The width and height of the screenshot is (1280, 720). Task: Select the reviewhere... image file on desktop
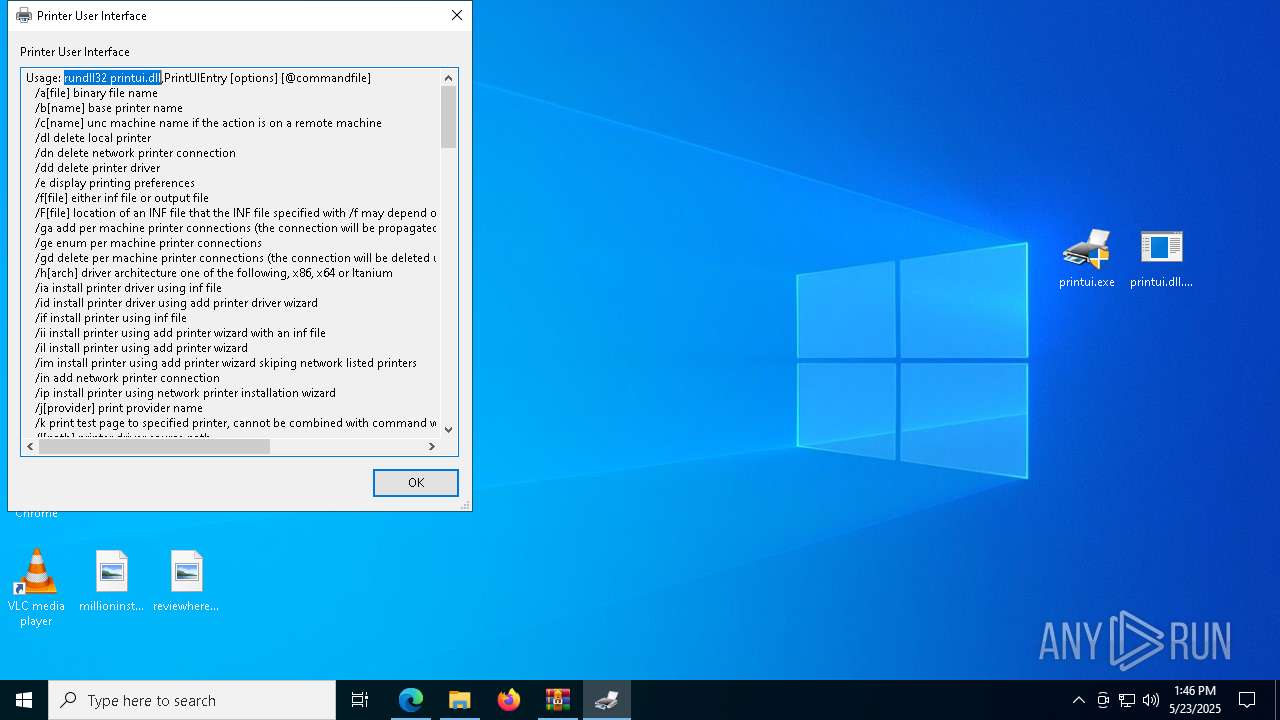point(186,581)
